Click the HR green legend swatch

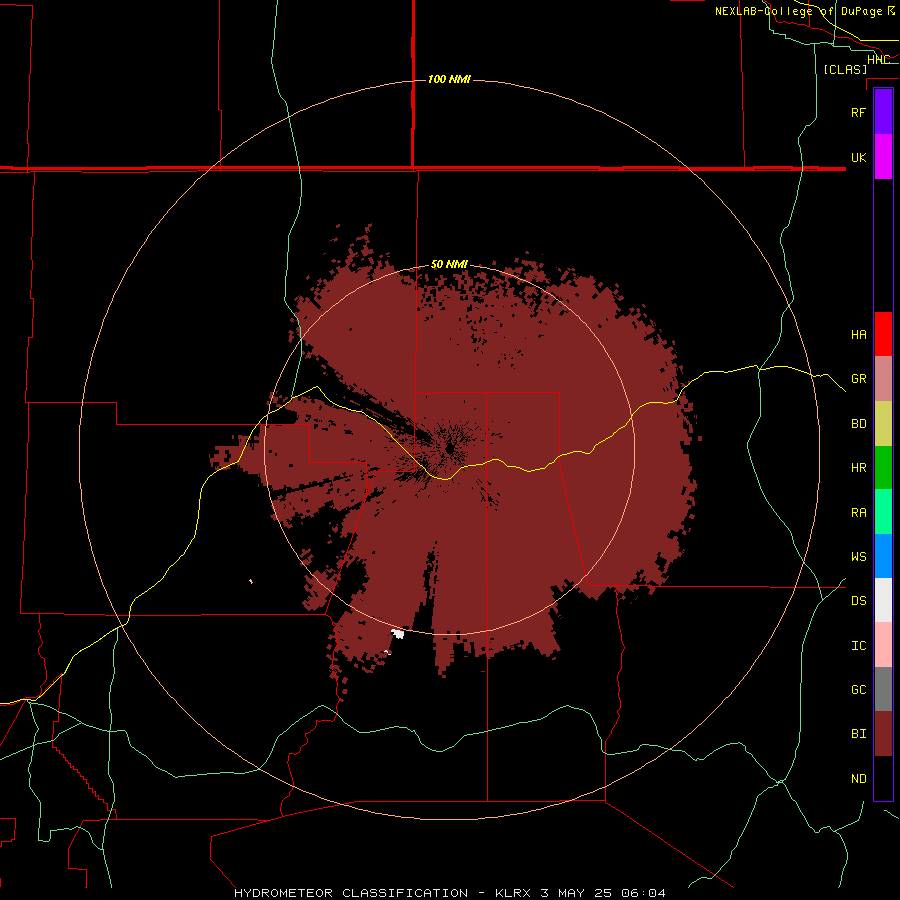click(883, 468)
